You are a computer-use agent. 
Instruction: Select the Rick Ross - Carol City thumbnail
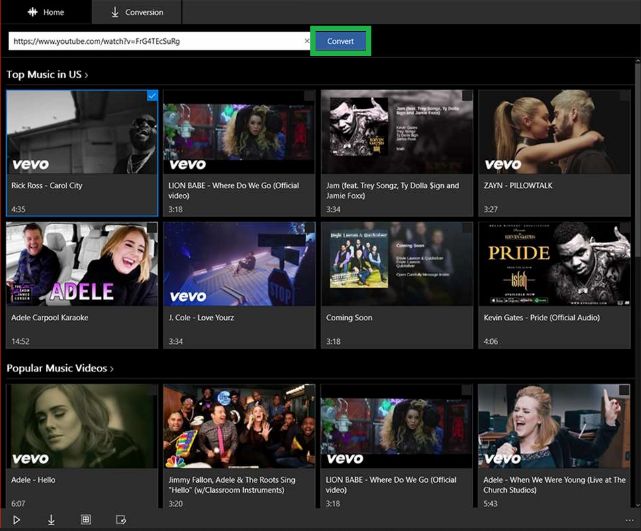coord(82,132)
